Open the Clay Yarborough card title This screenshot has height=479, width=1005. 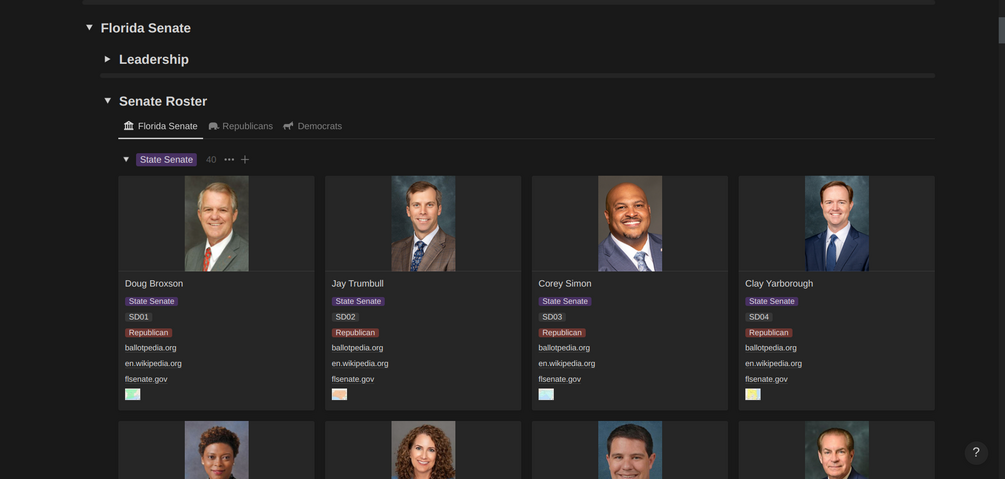coord(779,283)
